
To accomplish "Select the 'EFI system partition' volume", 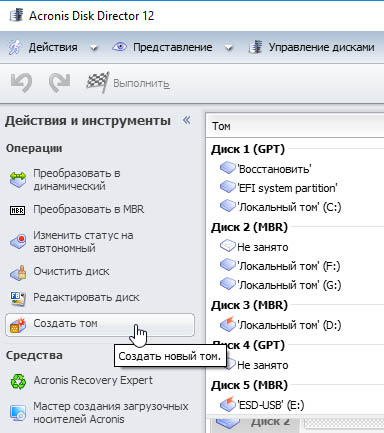I will pos(287,188).
